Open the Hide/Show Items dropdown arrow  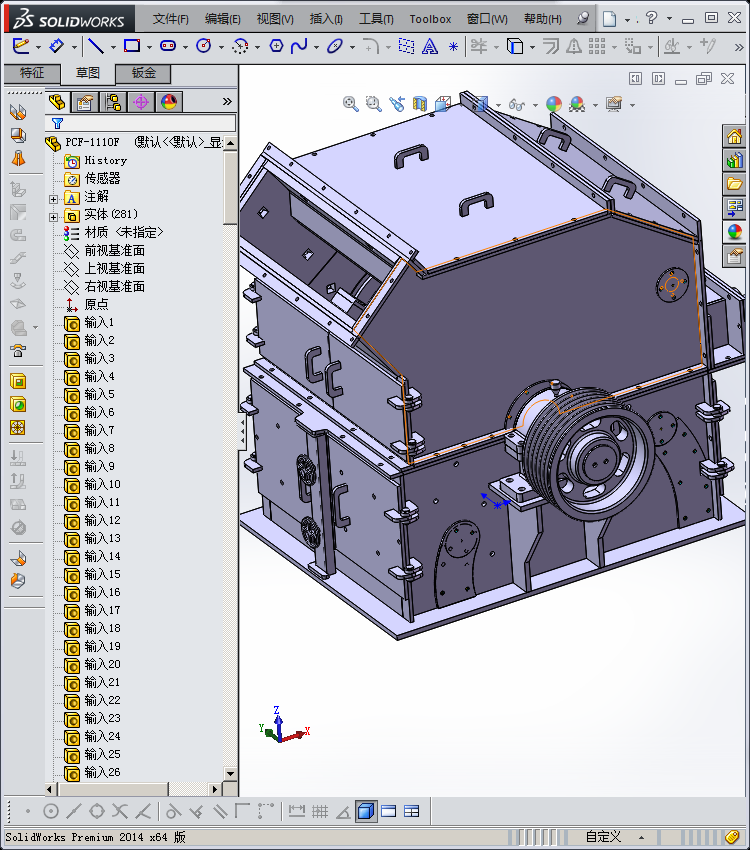click(x=535, y=105)
